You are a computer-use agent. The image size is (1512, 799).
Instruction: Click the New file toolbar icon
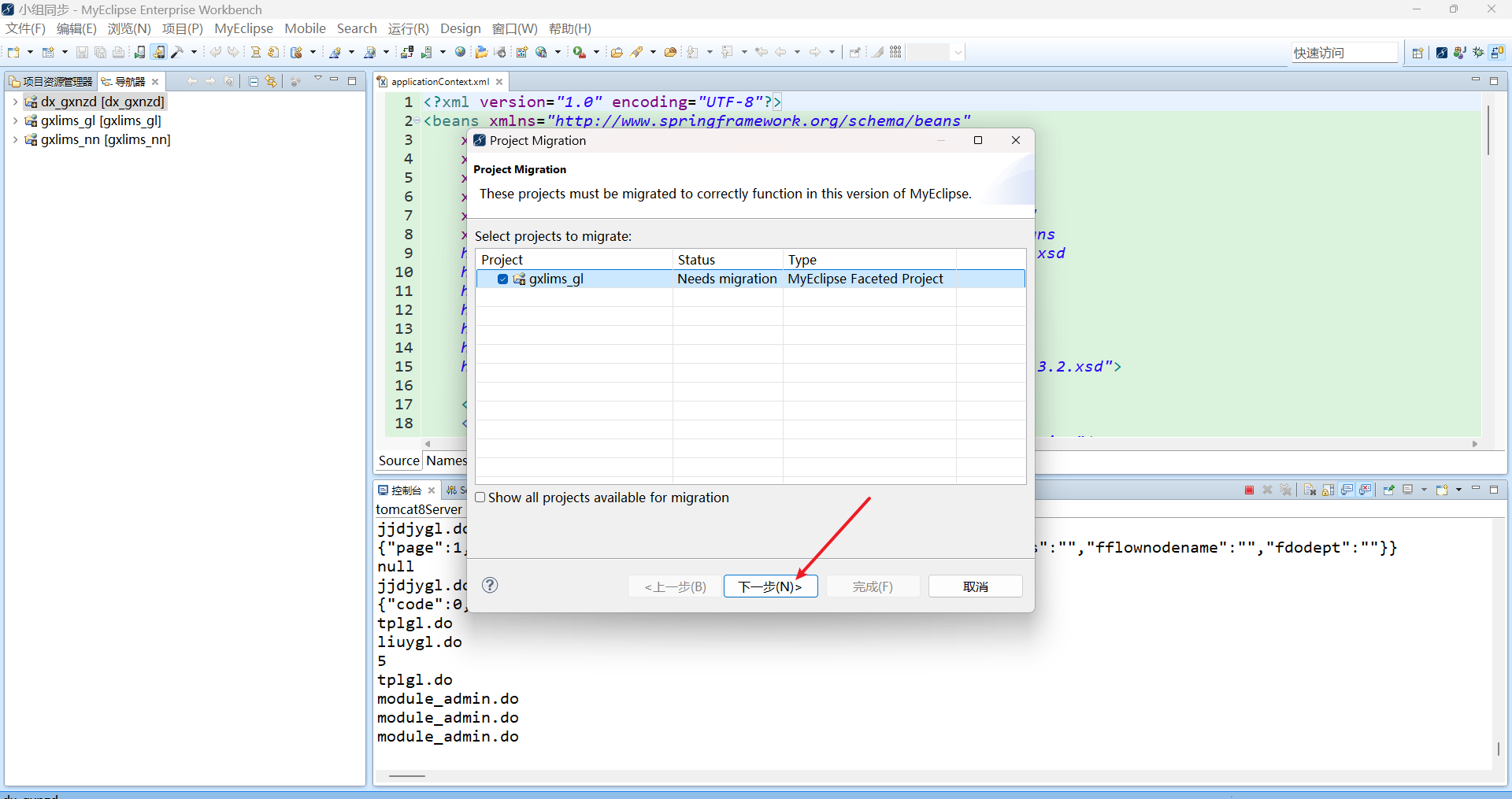click(13, 52)
